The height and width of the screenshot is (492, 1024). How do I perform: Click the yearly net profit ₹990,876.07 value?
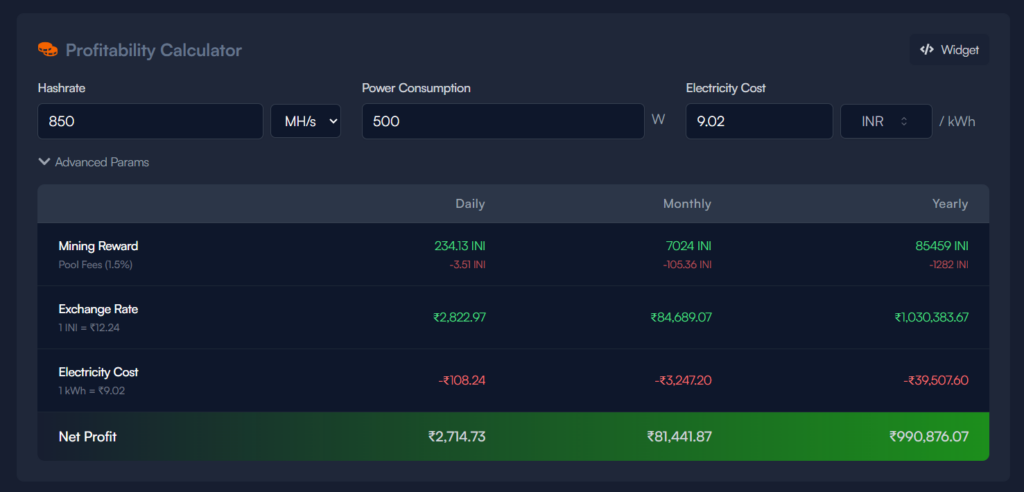click(928, 437)
